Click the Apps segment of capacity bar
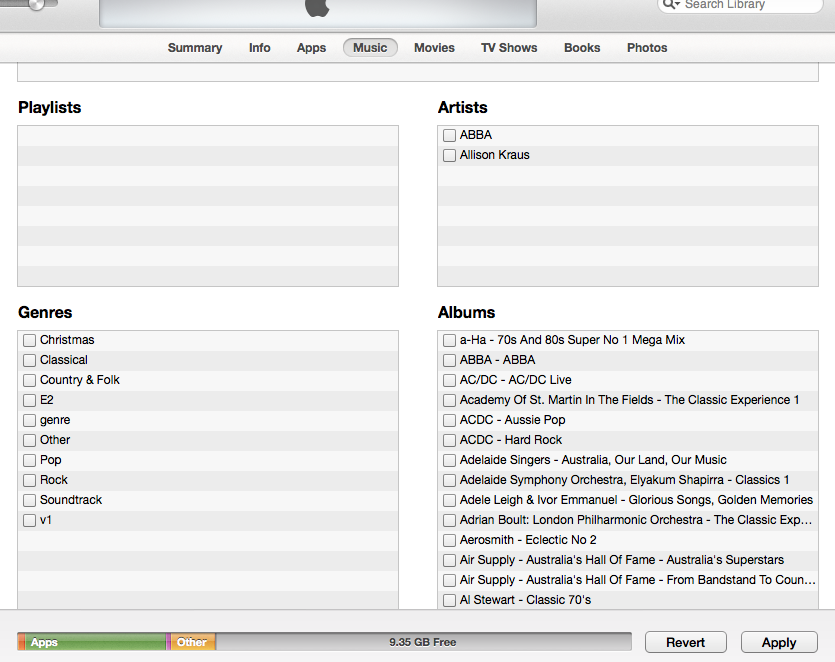Screen dimensions: 835x662 [x=95, y=642]
